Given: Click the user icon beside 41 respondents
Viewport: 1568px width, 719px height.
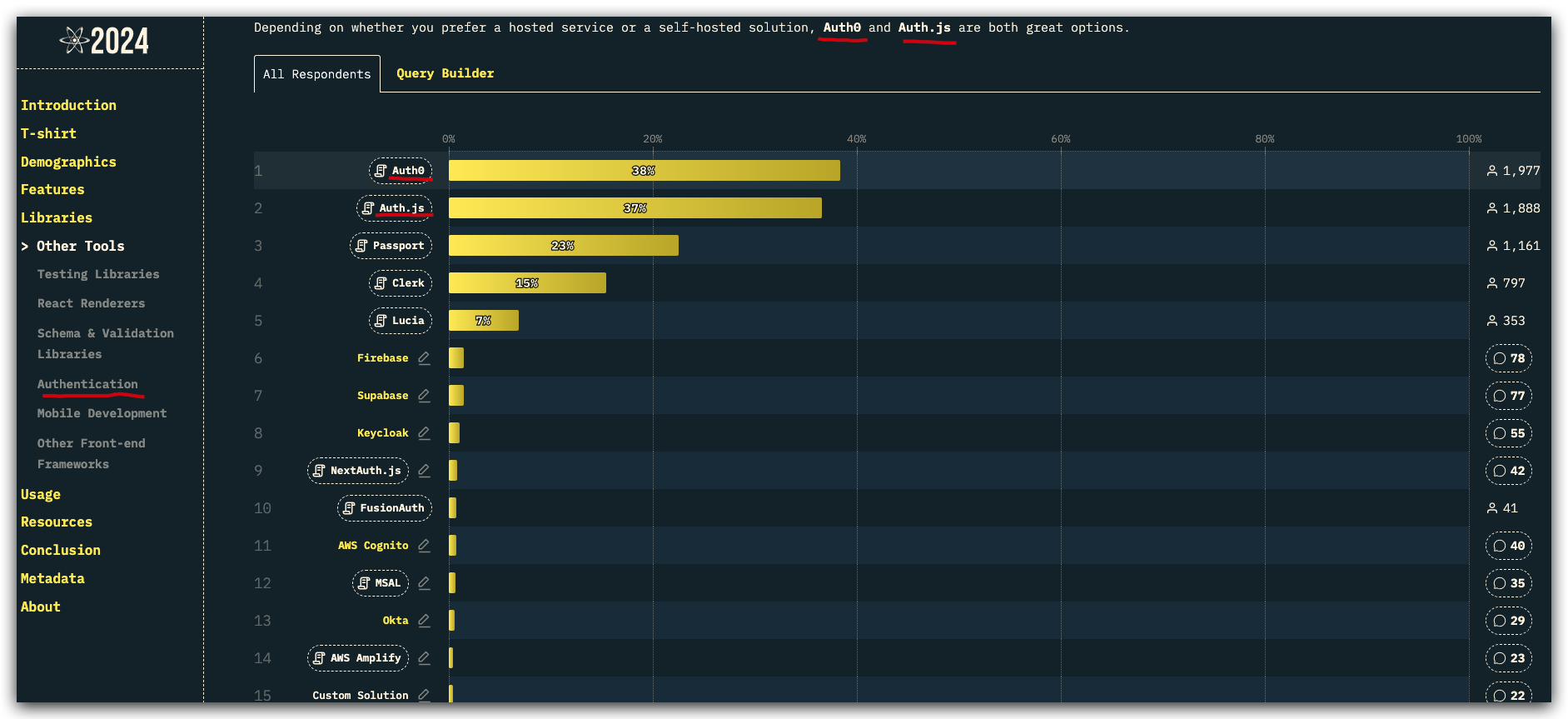Looking at the screenshot, I should click(1492, 508).
